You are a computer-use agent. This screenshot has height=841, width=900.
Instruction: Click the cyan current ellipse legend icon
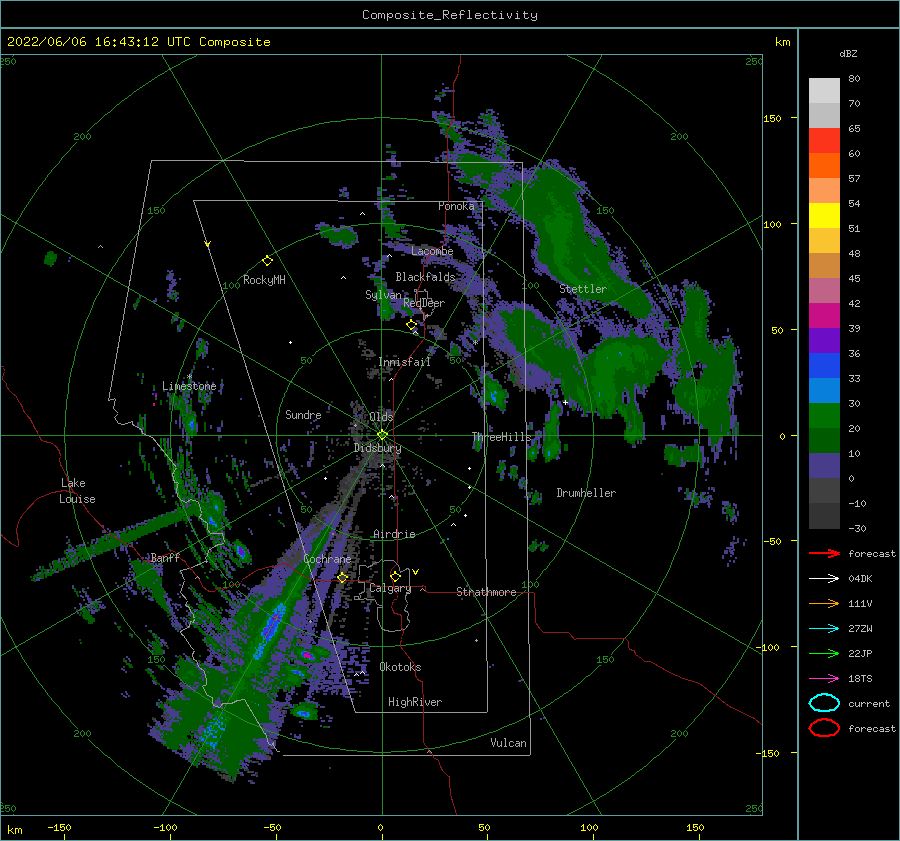pos(824,703)
